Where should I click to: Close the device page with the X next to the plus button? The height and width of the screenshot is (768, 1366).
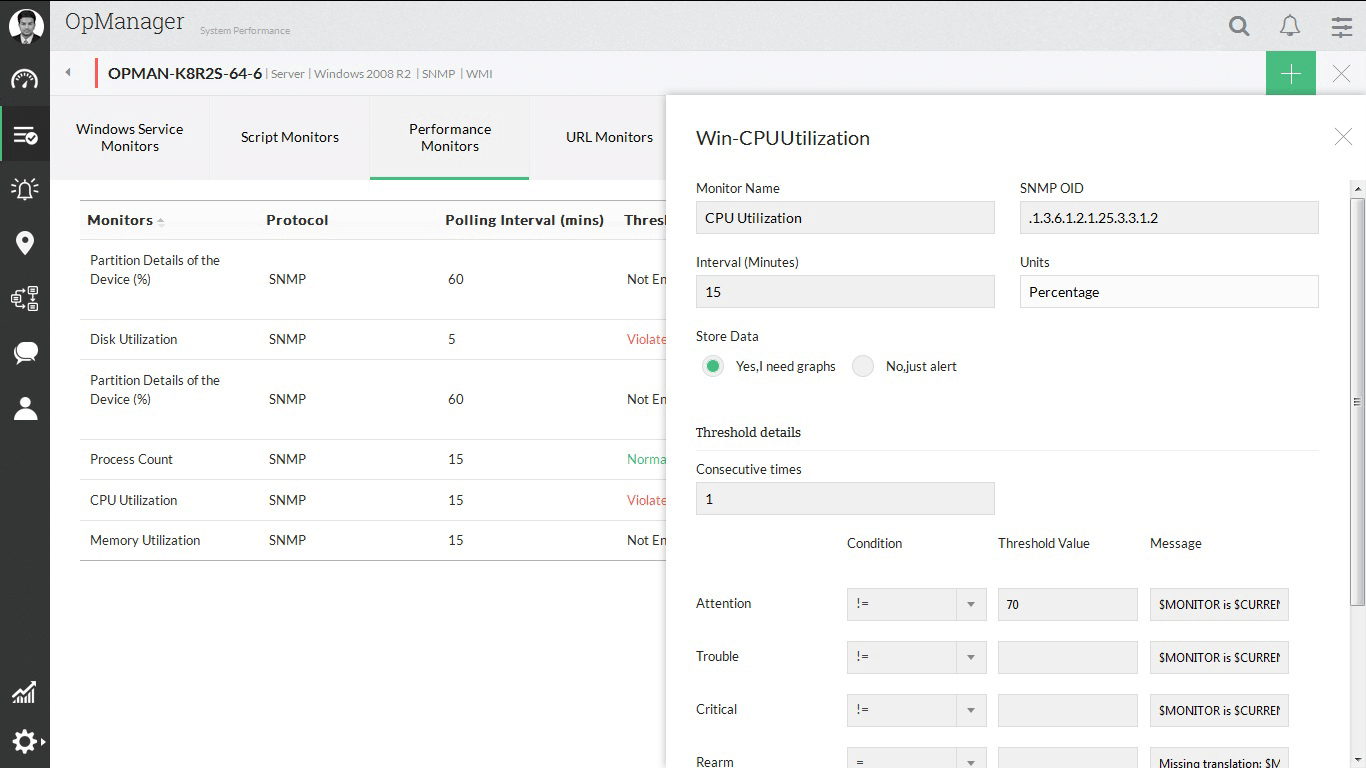click(x=1342, y=73)
